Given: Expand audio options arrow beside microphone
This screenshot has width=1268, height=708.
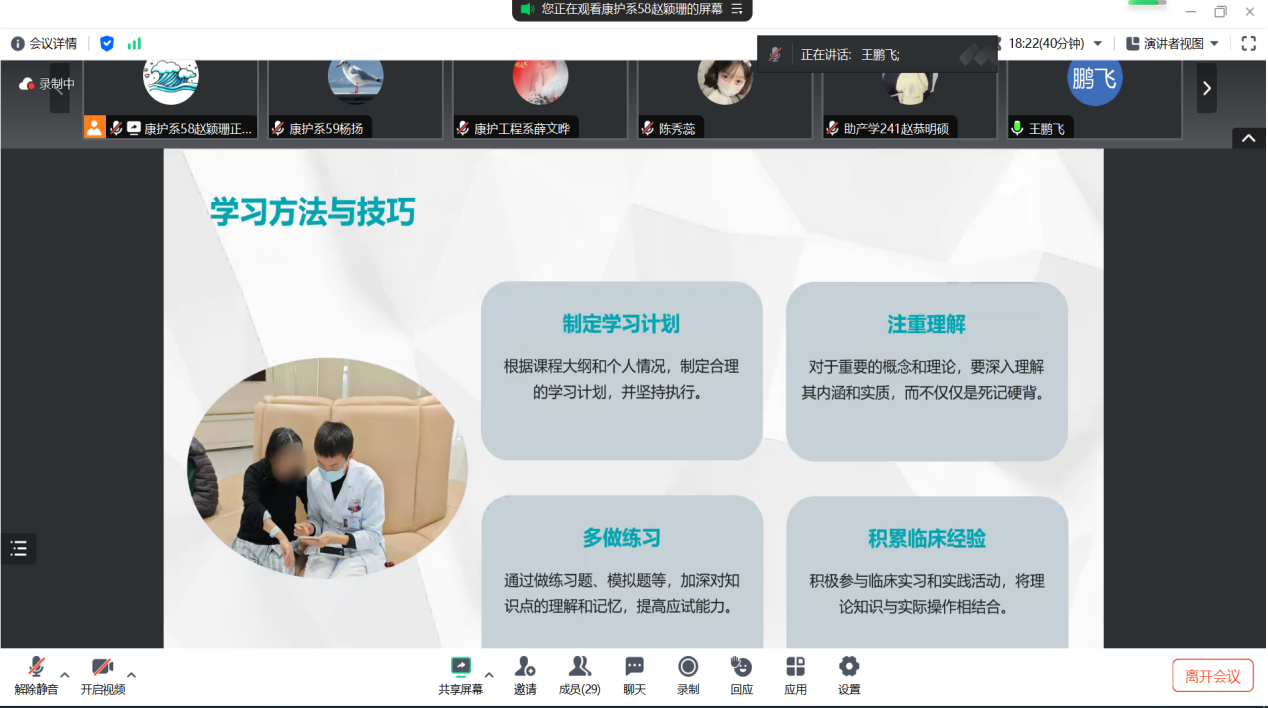Looking at the screenshot, I should coord(65,674).
